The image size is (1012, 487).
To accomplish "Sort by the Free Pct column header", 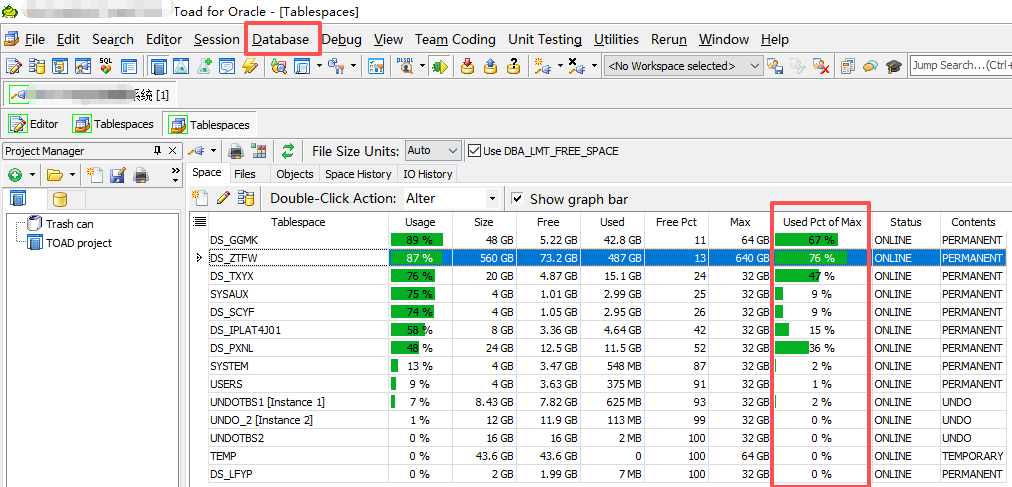I will (x=676, y=222).
